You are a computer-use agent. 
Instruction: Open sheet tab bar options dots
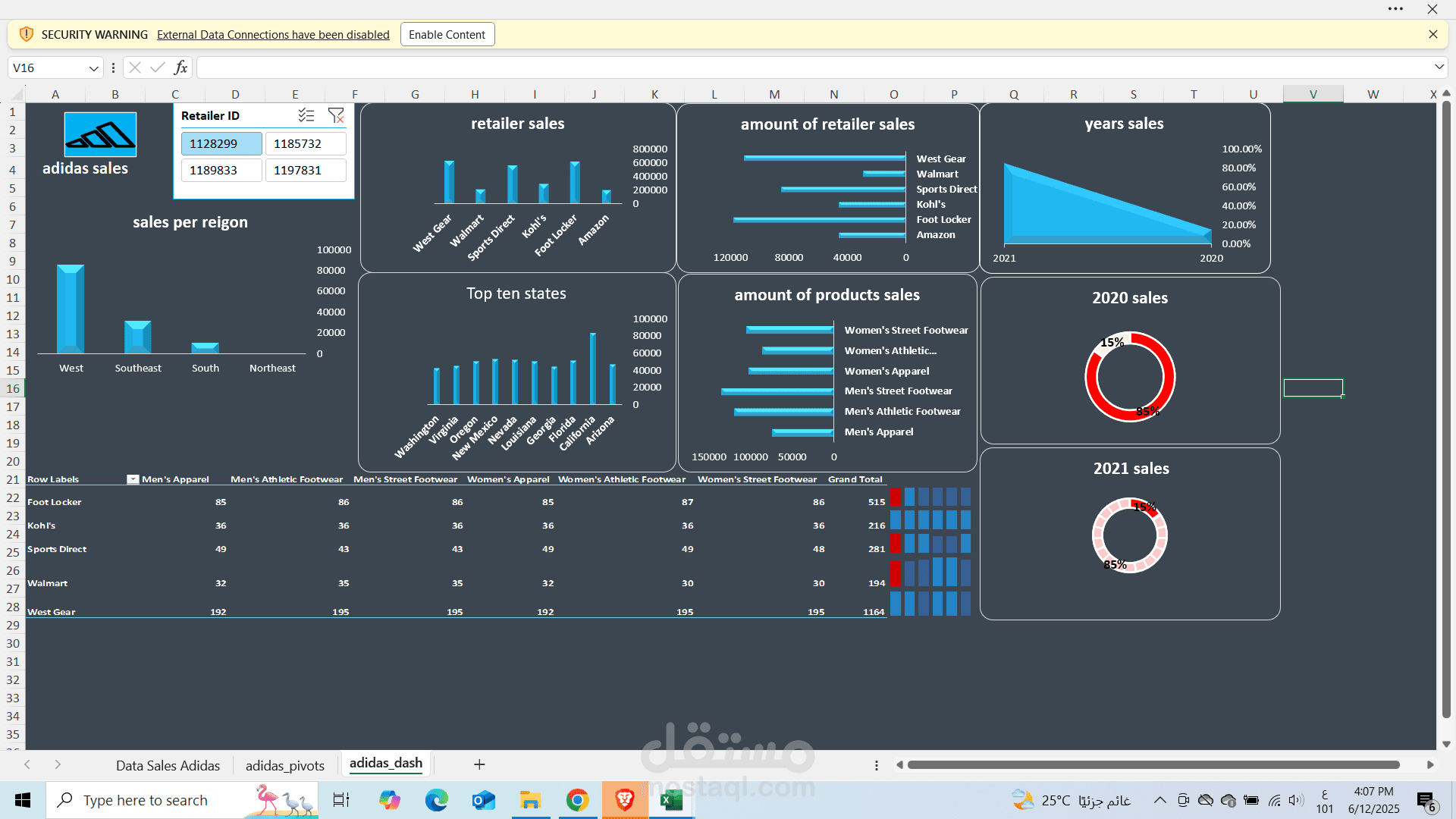click(877, 765)
